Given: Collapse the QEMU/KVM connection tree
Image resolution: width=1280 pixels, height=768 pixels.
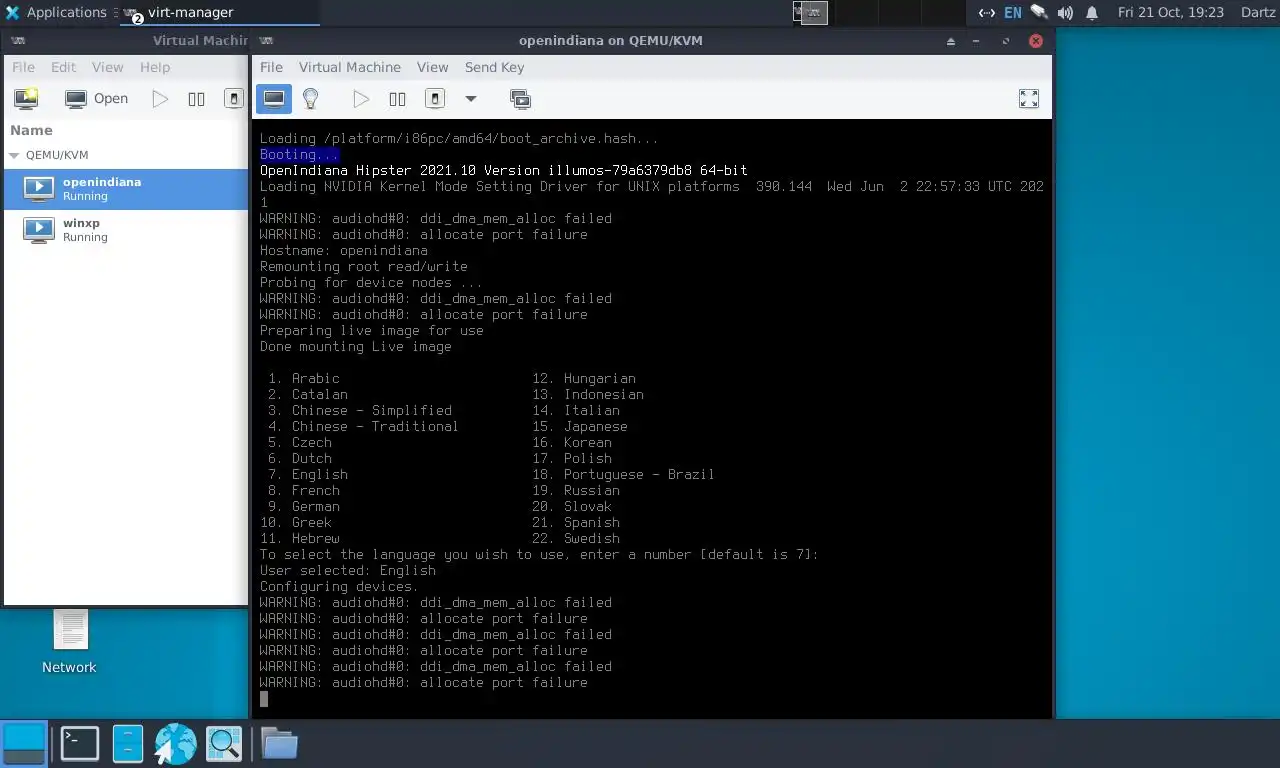Looking at the screenshot, I should (14, 155).
